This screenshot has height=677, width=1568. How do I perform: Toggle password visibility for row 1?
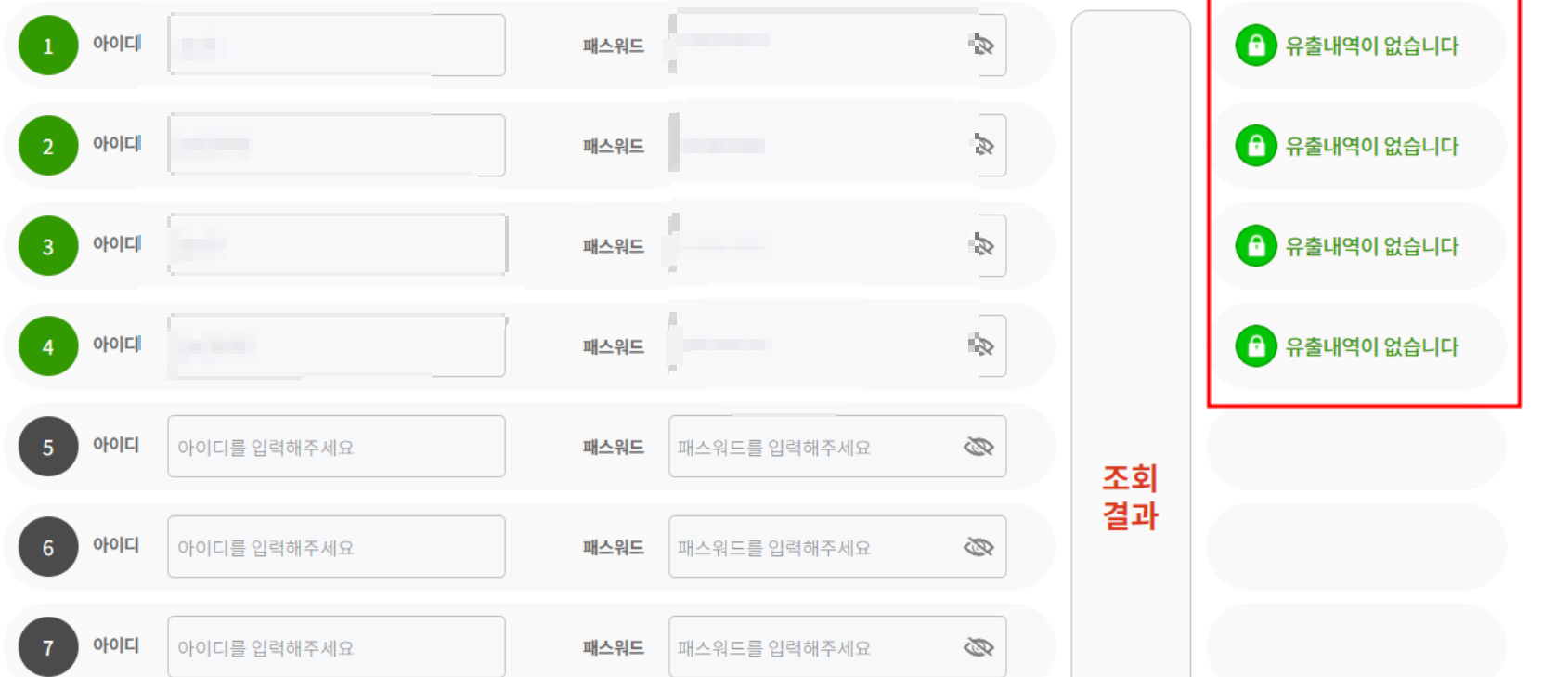(x=983, y=45)
